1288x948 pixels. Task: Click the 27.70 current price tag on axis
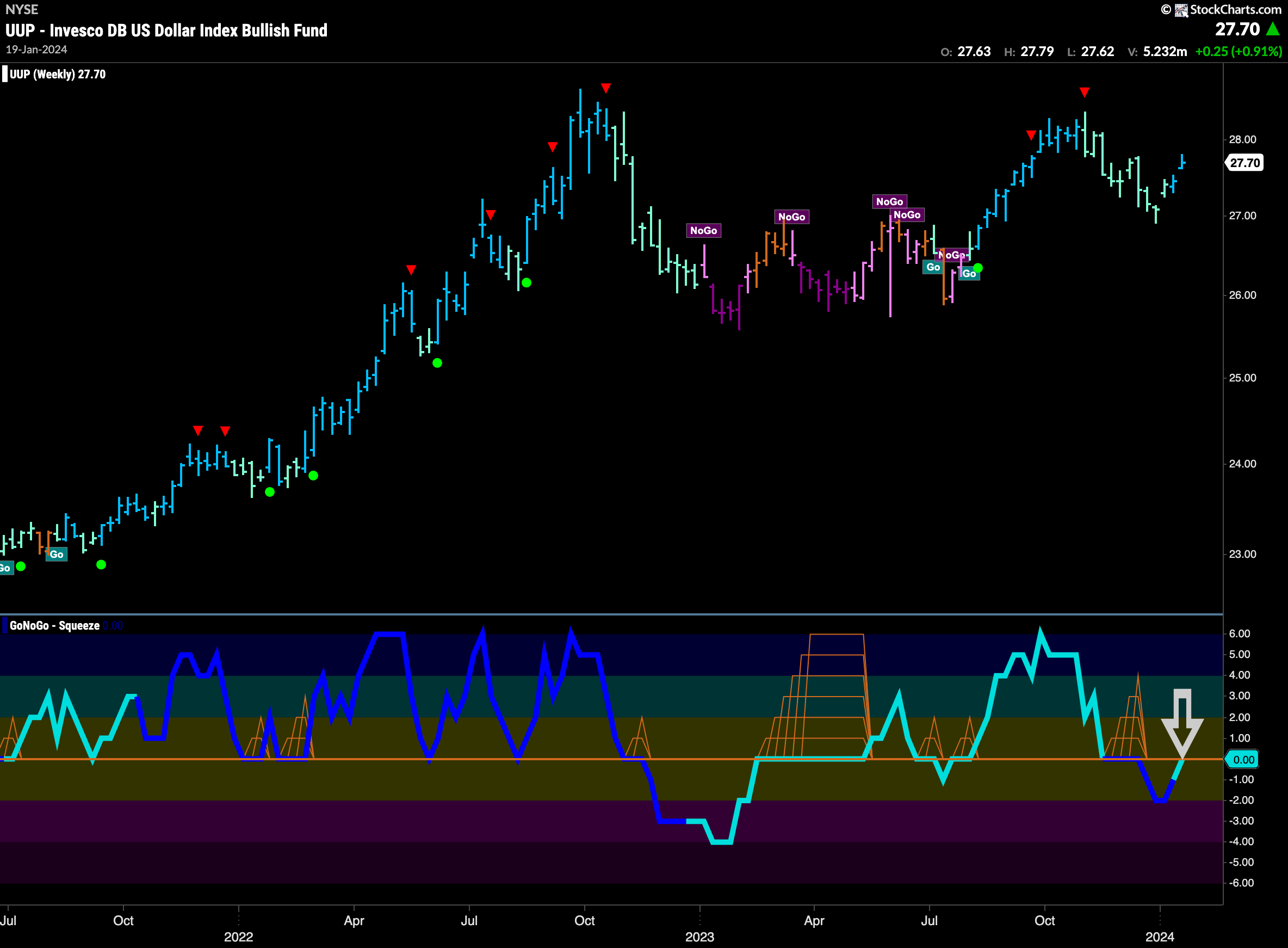(x=1244, y=162)
